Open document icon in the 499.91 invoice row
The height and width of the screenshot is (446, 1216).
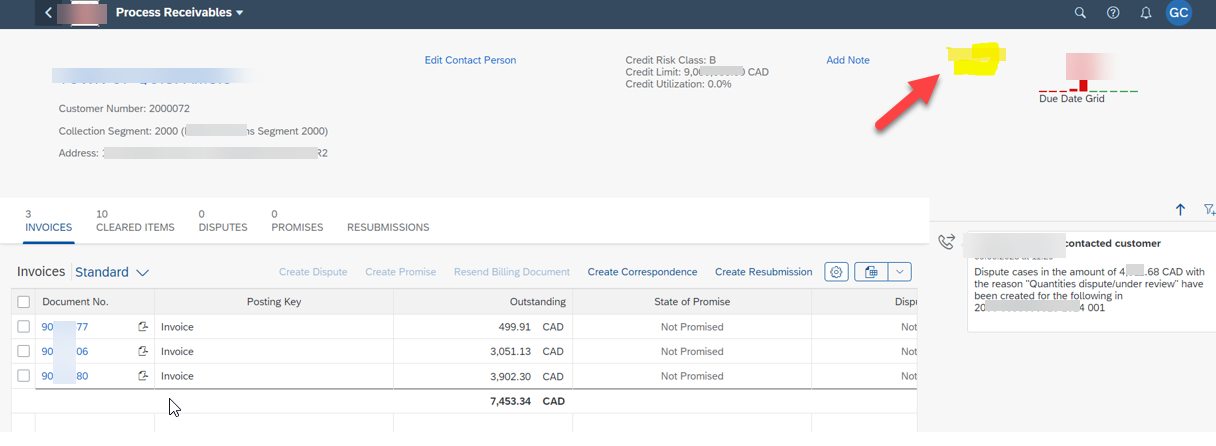pyautogui.click(x=143, y=327)
